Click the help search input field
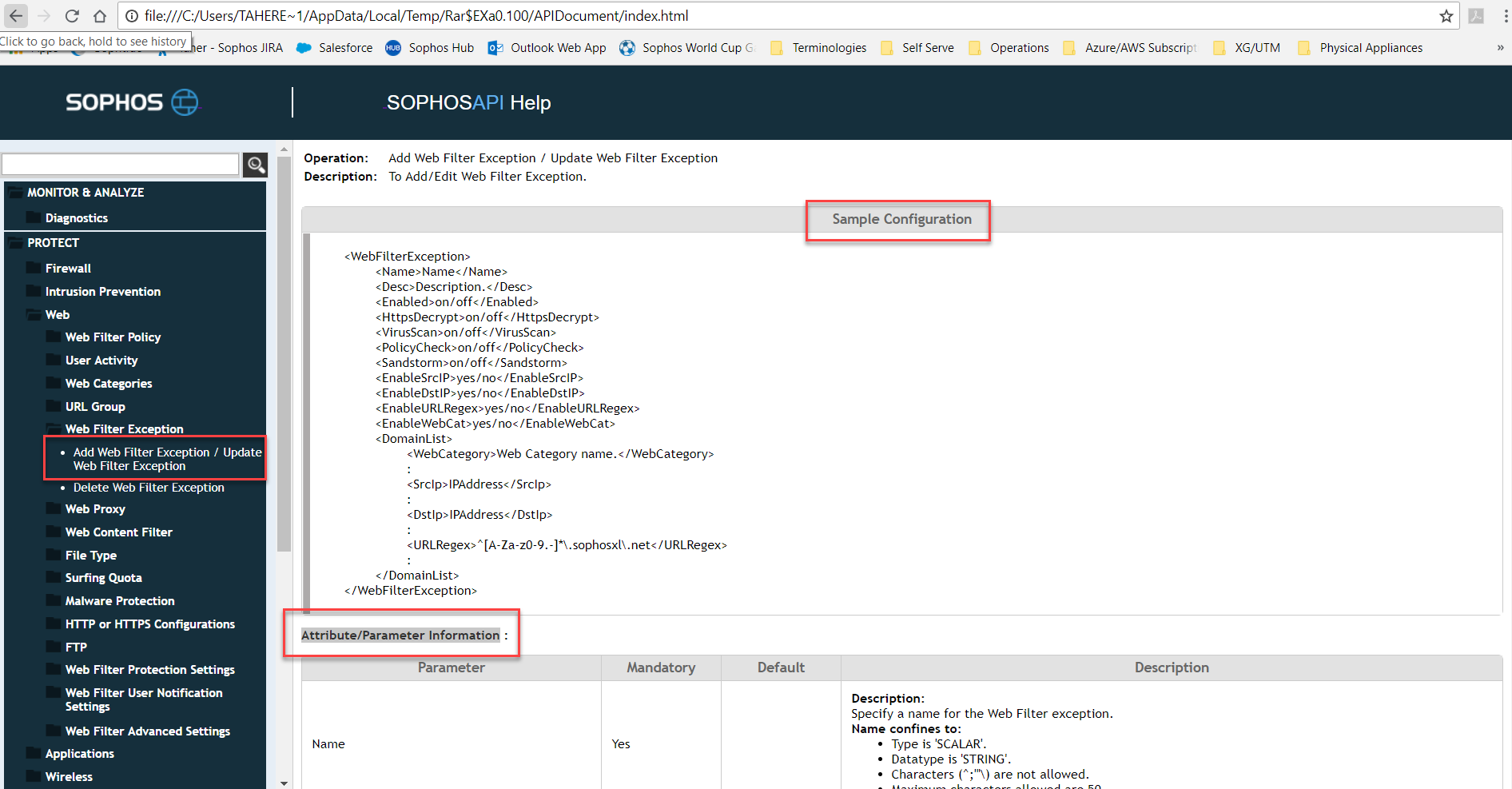Screen dimensions: 1512x789 point(121,165)
